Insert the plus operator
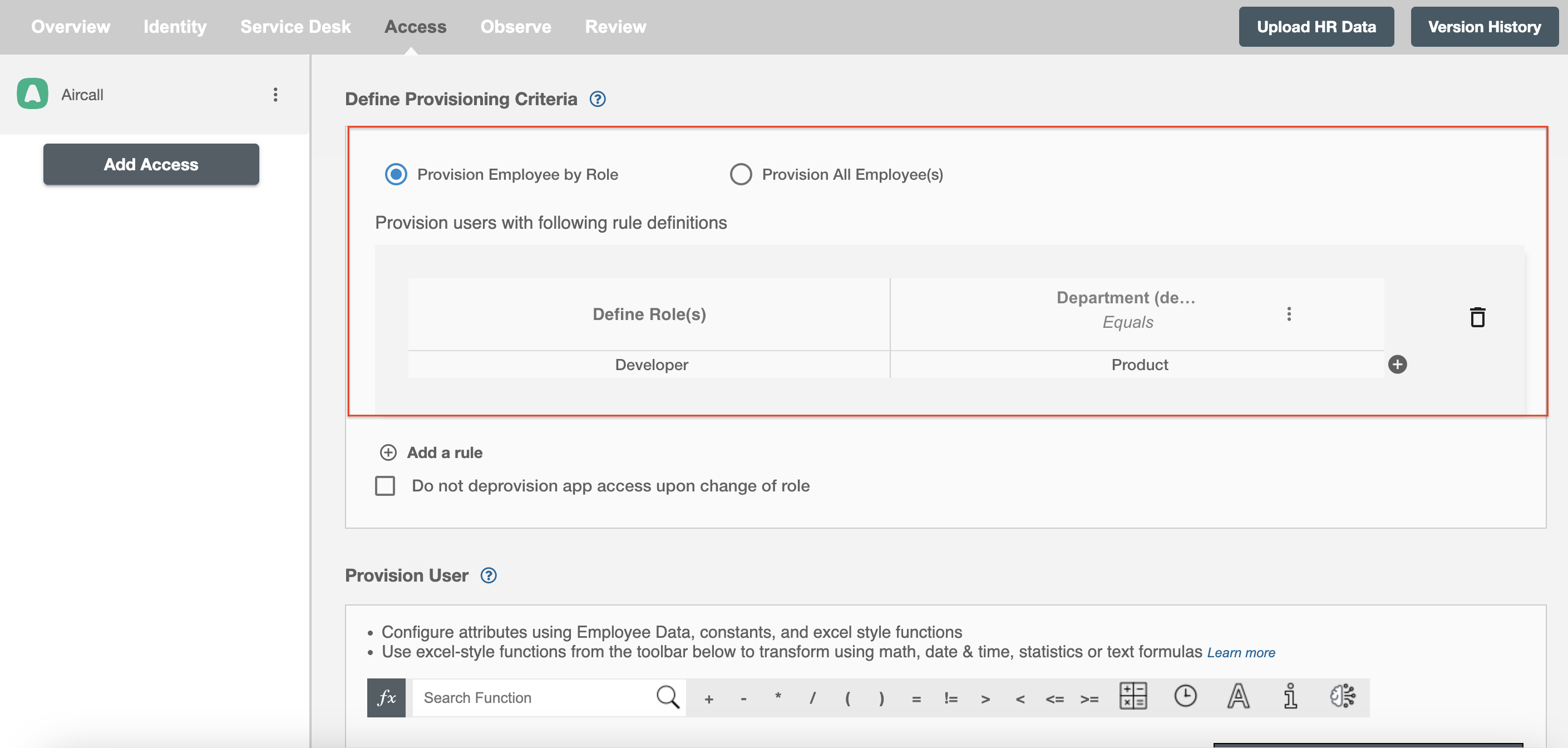 [x=708, y=700]
